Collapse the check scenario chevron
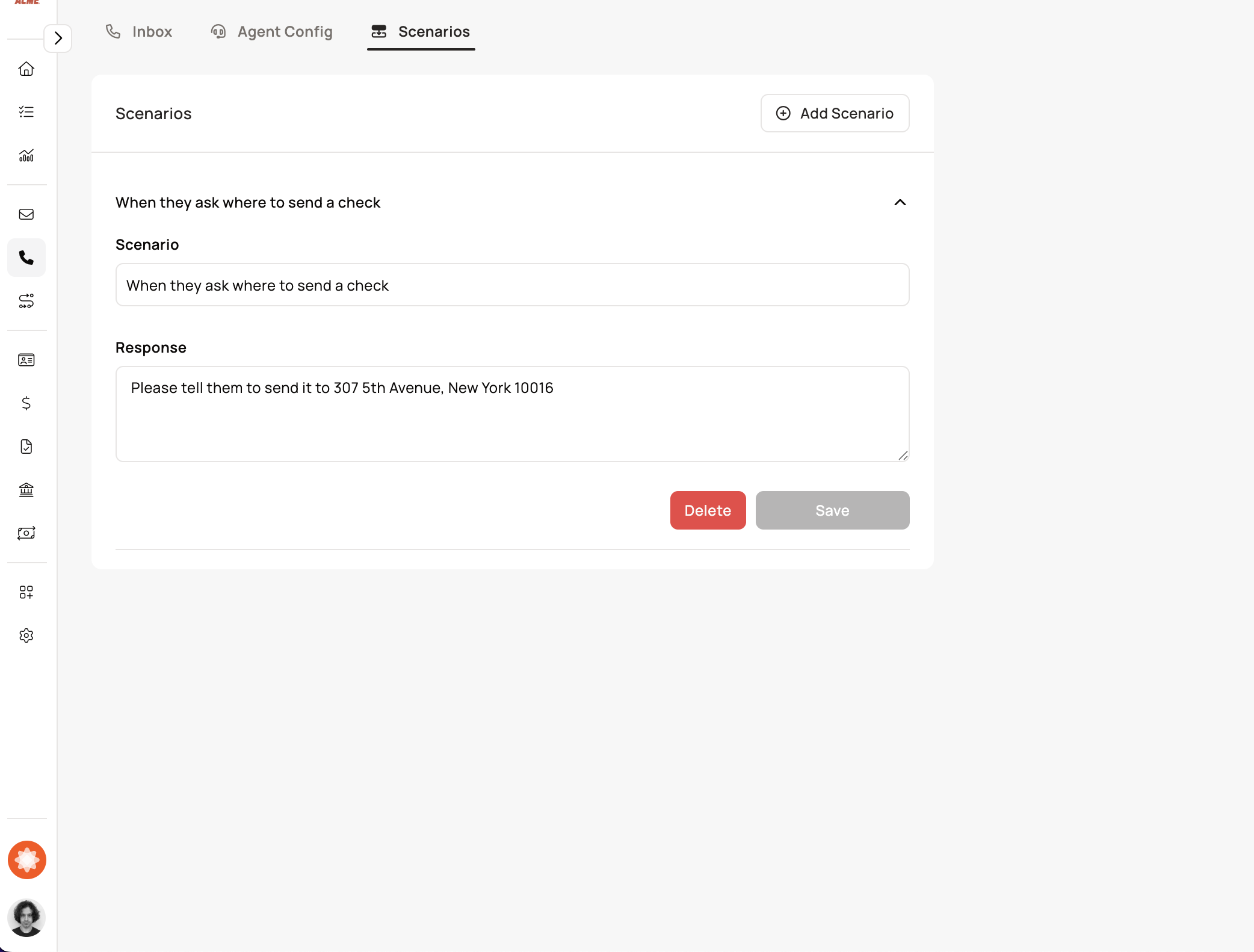Image resolution: width=1254 pixels, height=952 pixels. pyautogui.click(x=900, y=203)
